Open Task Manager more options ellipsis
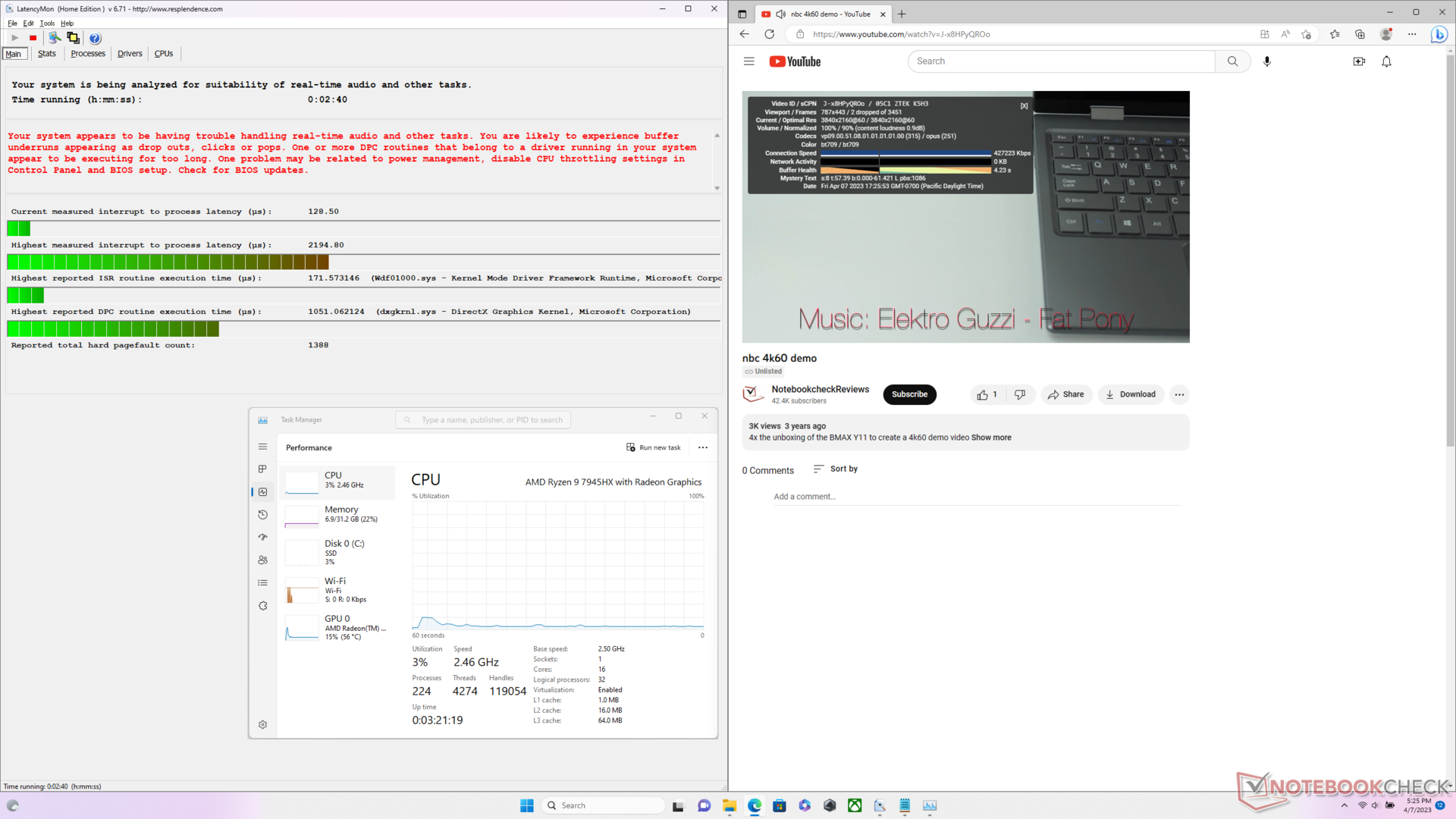The height and width of the screenshot is (819, 1456). 703,447
